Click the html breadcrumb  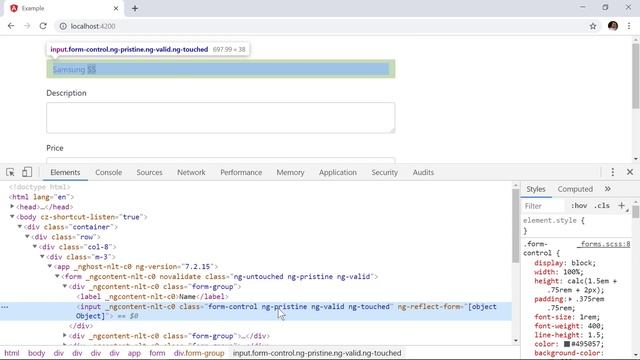tap(12, 353)
